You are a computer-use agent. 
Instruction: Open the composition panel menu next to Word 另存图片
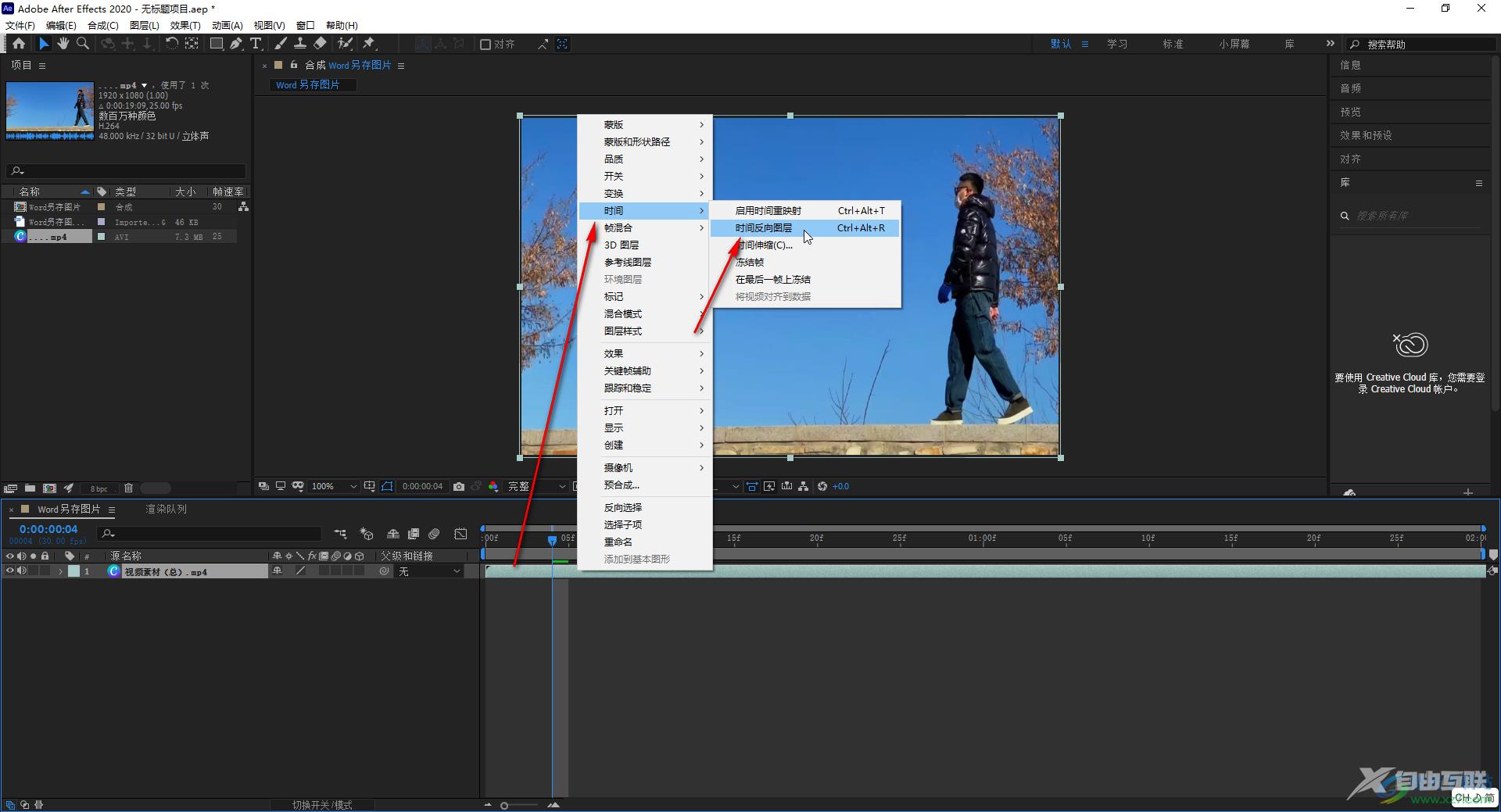point(401,66)
